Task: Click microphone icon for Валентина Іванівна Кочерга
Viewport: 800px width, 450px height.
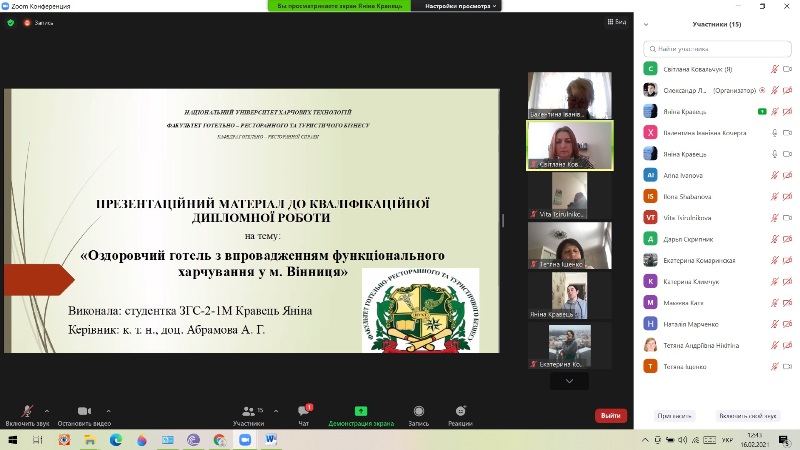Action: point(774,133)
